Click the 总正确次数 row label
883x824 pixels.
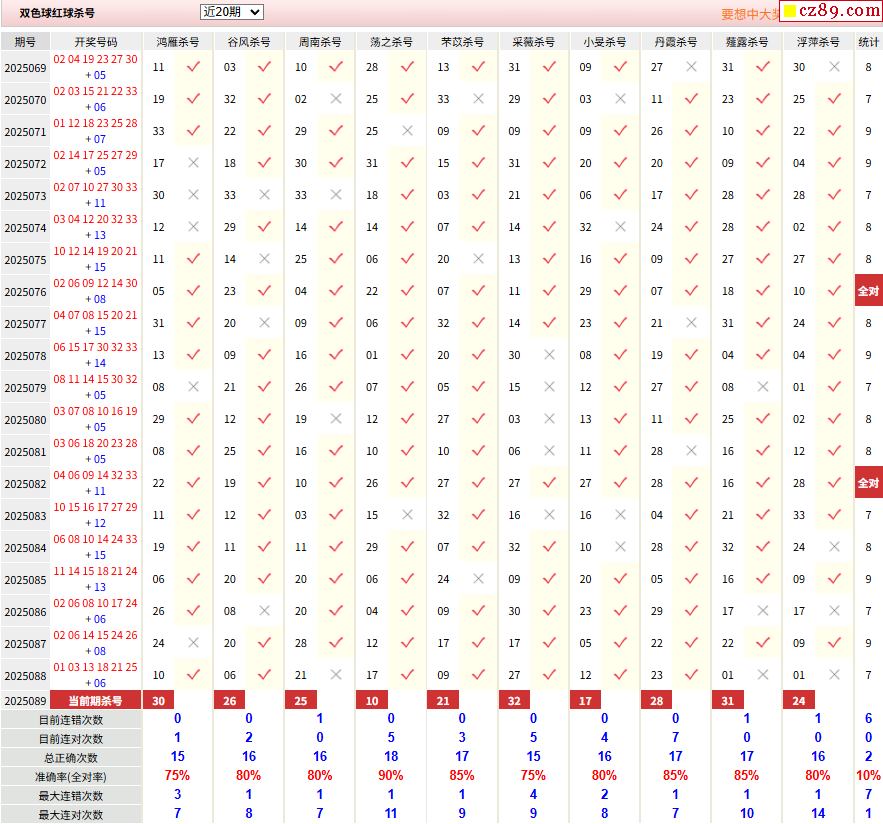pos(71,758)
